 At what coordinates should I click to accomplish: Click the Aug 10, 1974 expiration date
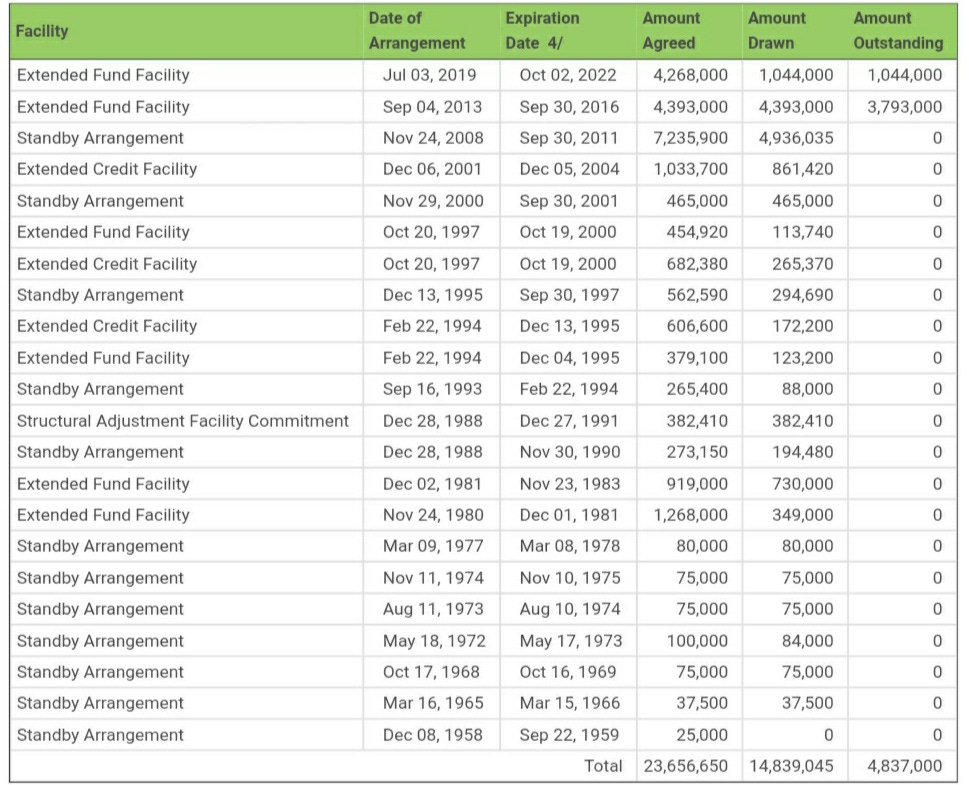570,609
